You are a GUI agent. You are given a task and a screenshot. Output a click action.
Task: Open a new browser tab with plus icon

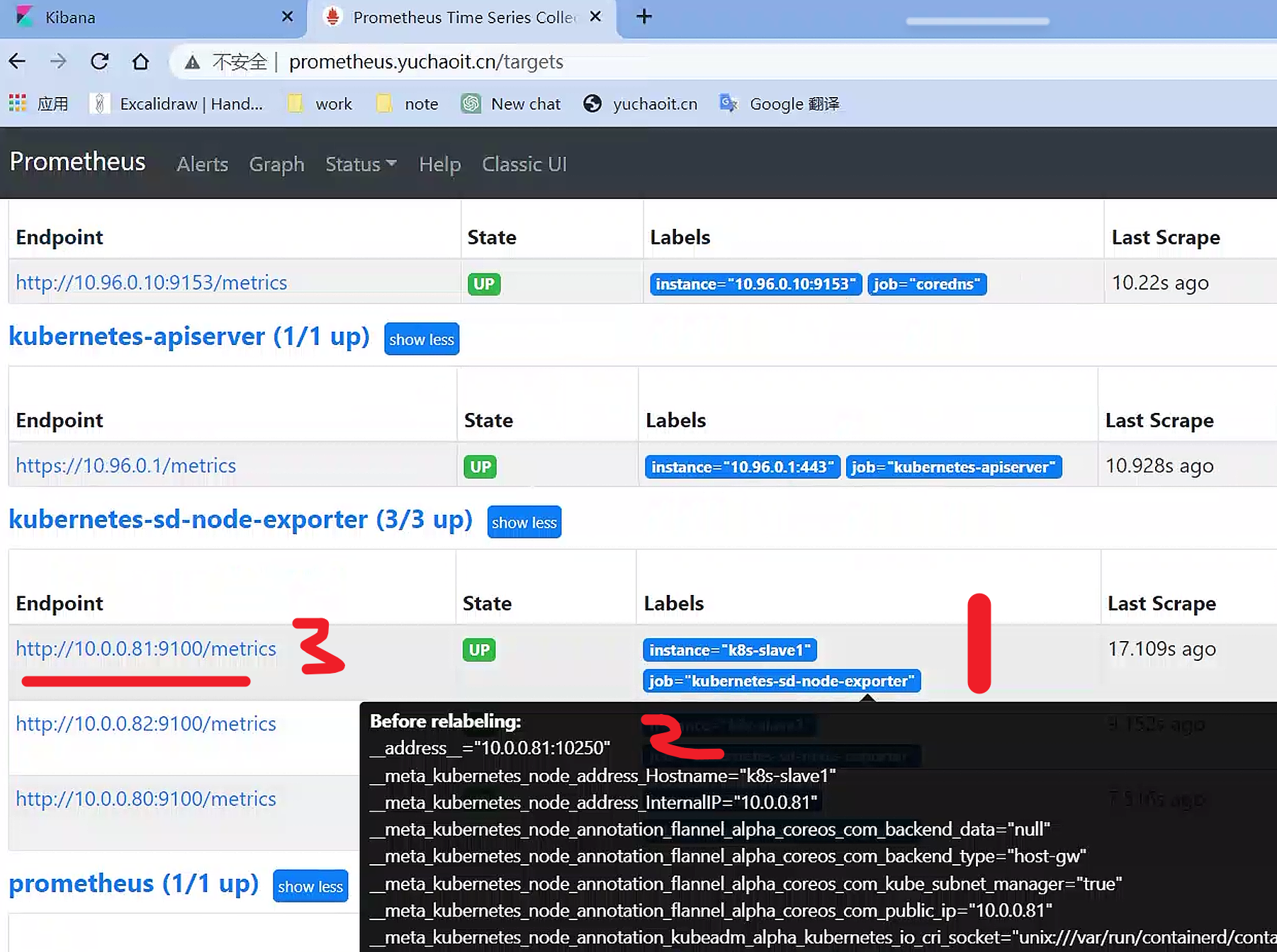coord(643,17)
